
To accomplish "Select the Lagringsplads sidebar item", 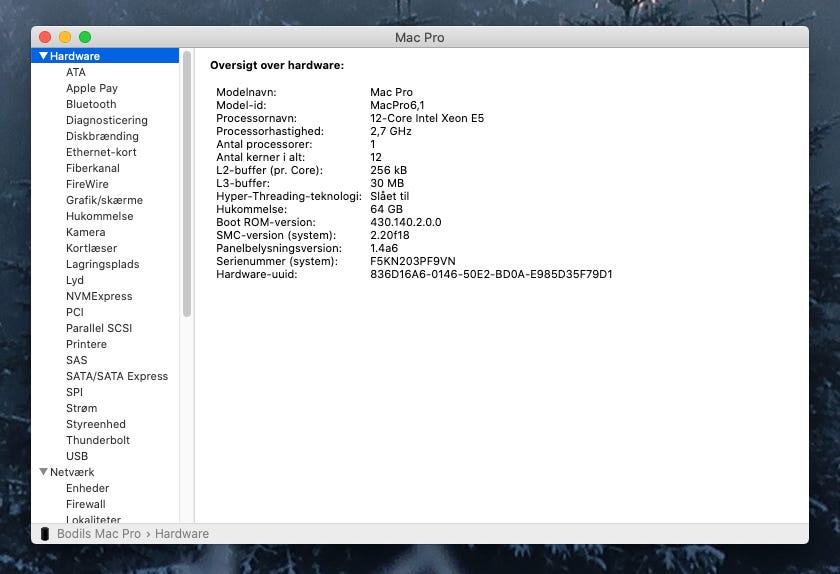I will coord(102,264).
